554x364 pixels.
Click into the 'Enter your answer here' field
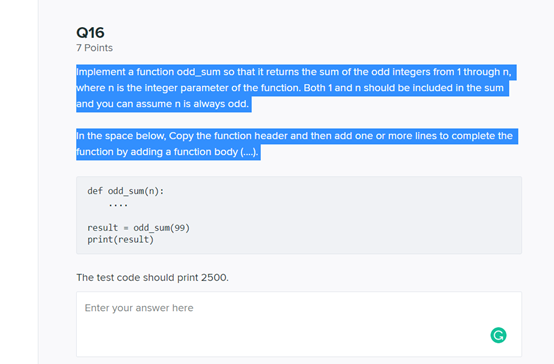299,324
